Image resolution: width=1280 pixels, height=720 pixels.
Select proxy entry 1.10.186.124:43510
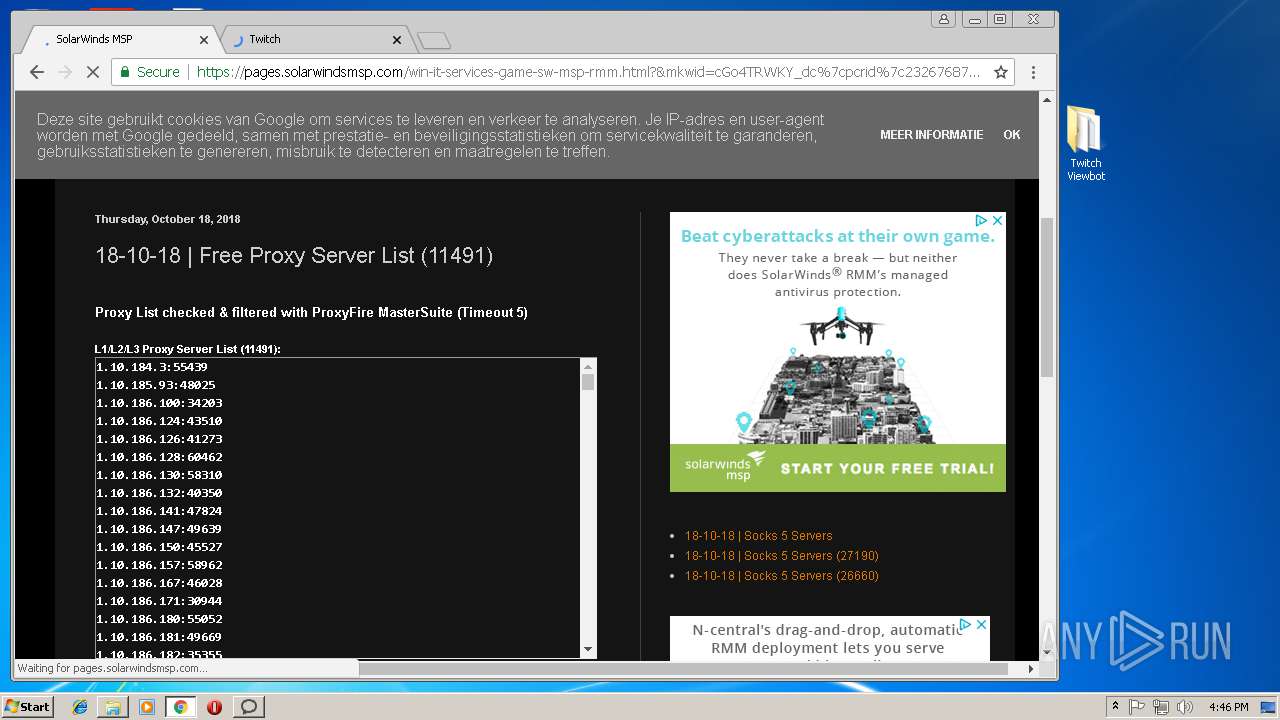(x=159, y=421)
